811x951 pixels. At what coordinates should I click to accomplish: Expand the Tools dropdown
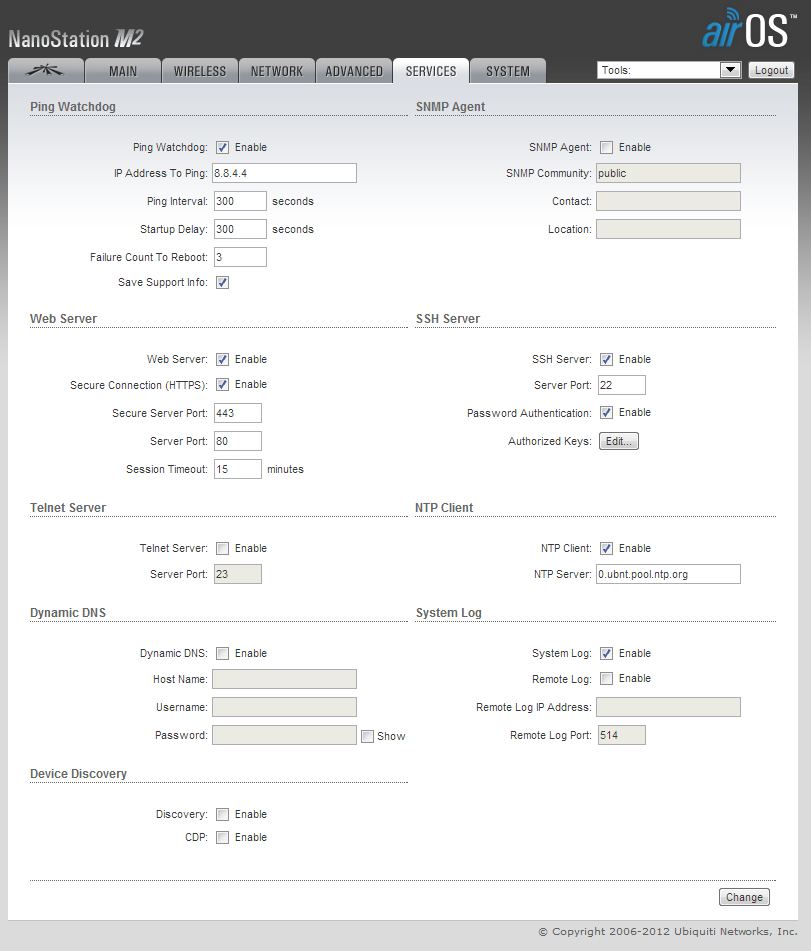[730, 70]
